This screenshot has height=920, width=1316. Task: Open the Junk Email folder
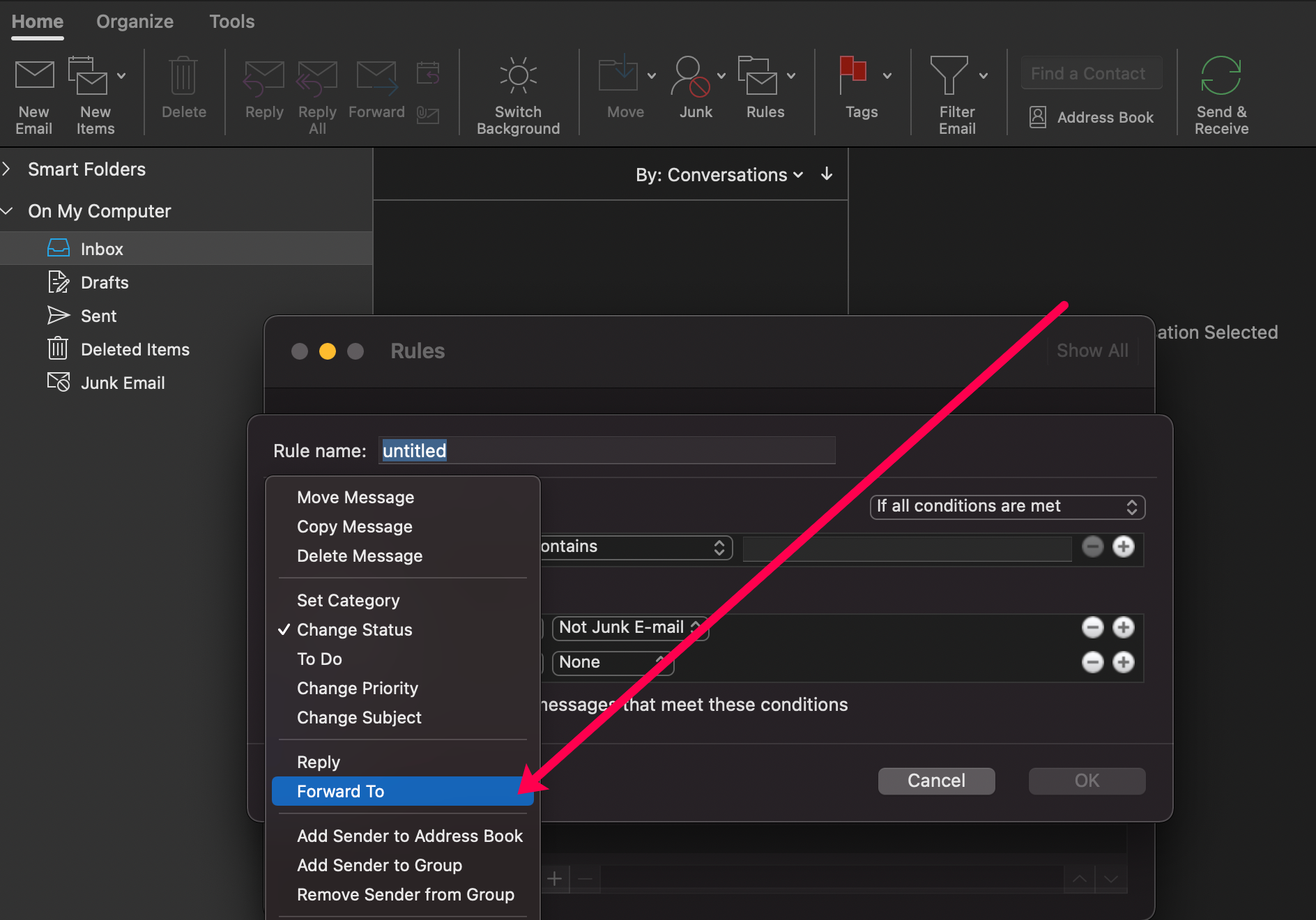[123, 383]
